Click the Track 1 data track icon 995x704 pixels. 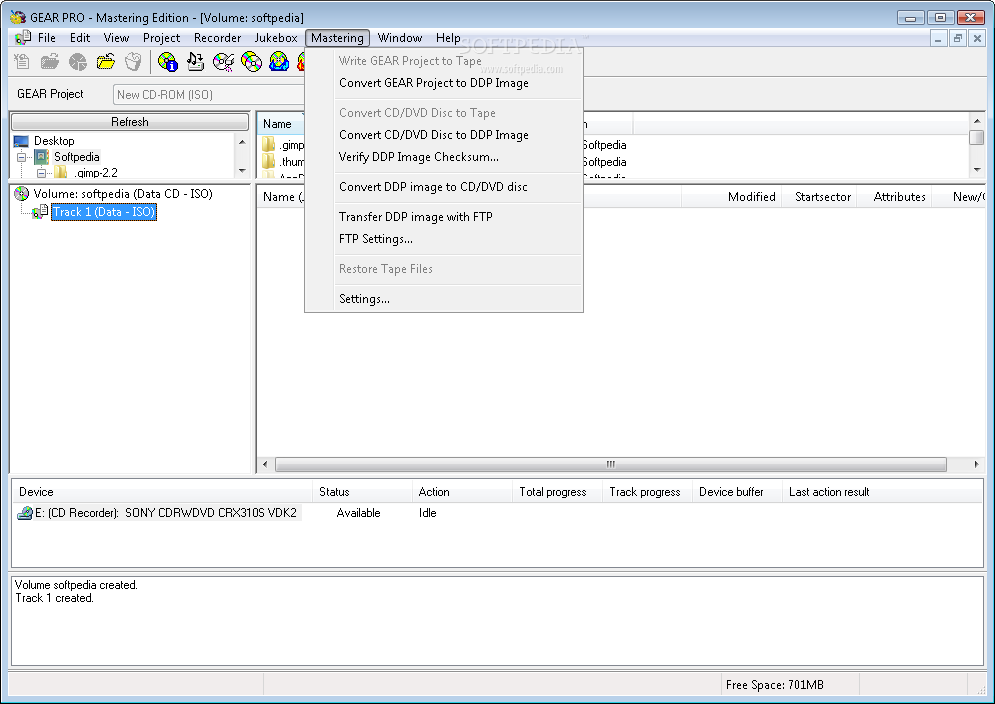(x=40, y=211)
